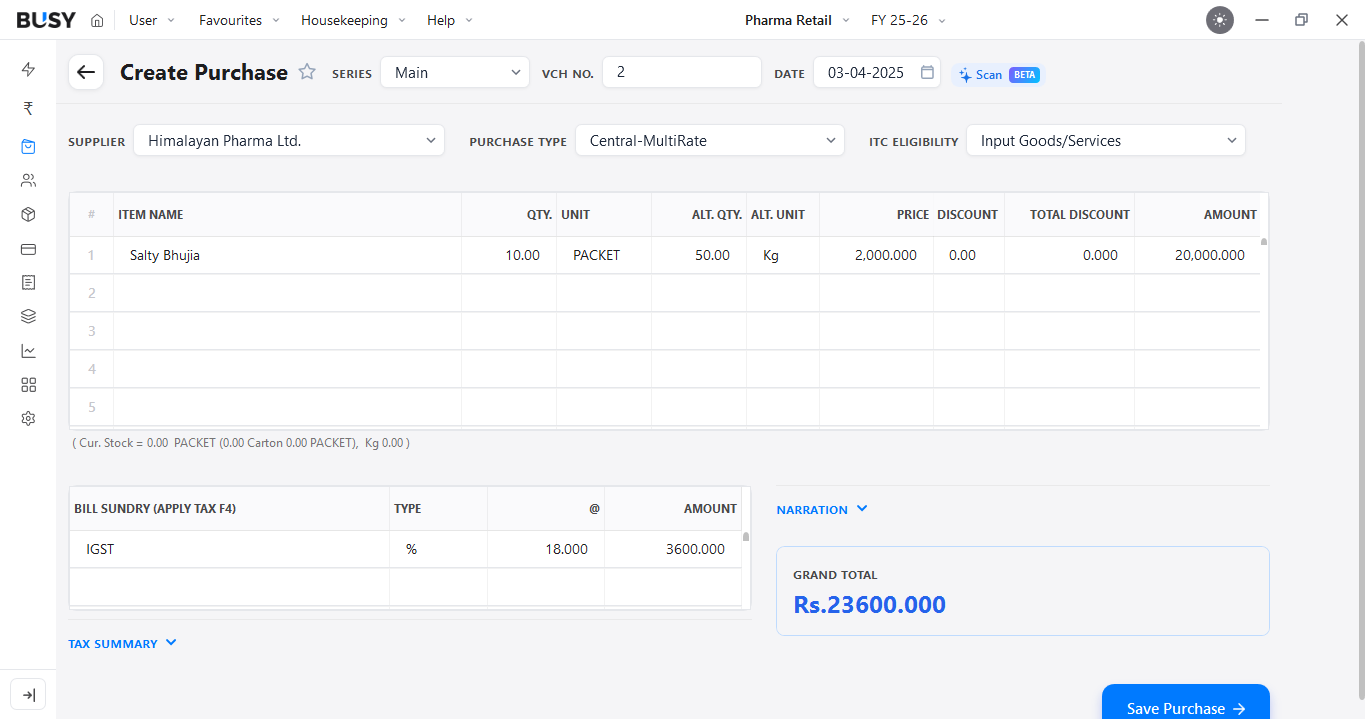Mark Create Purchase as favourite star
Screen dimensions: 1365x719
click(x=307, y=72)
